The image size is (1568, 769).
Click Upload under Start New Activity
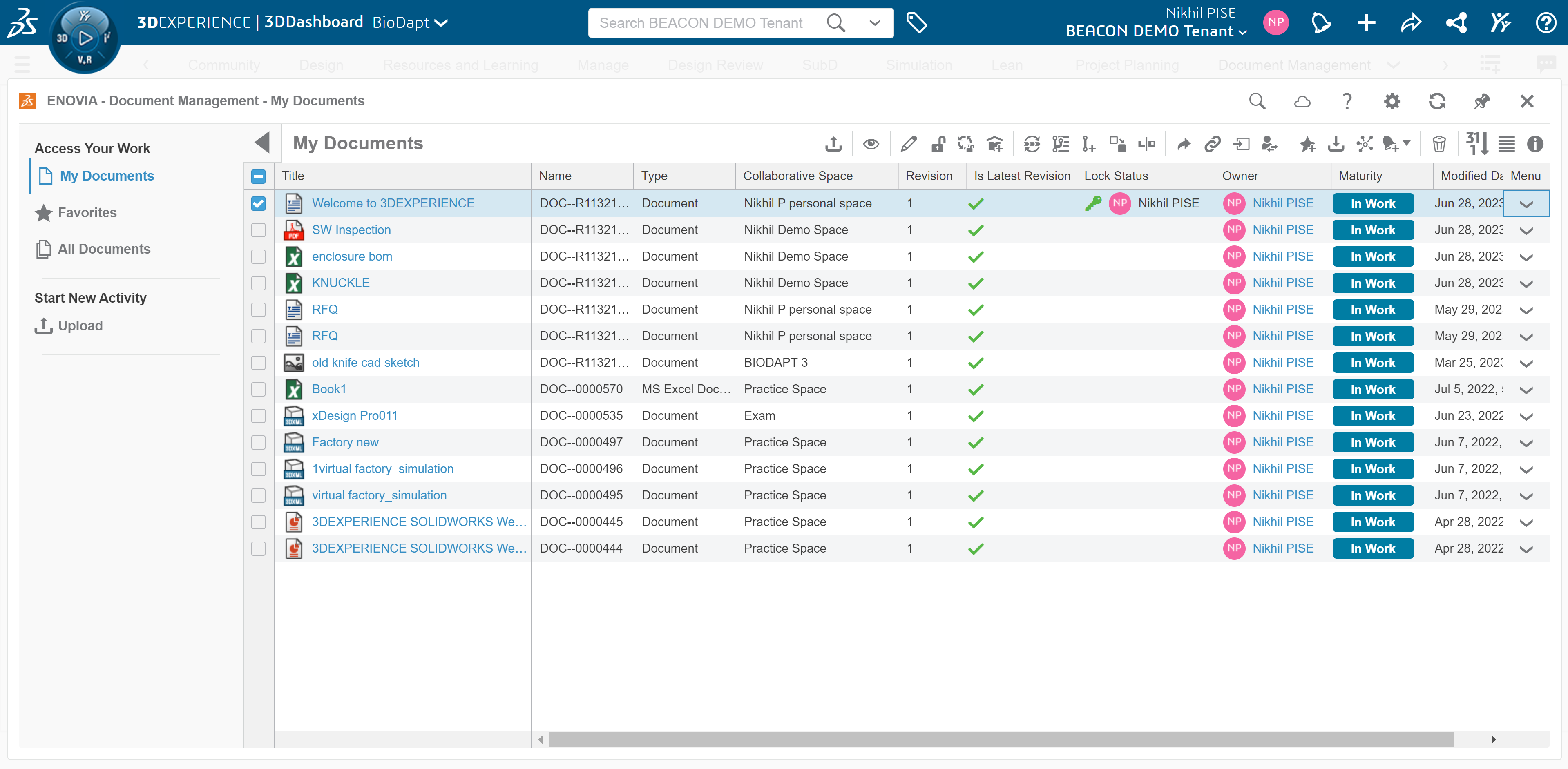pos(69,325)
